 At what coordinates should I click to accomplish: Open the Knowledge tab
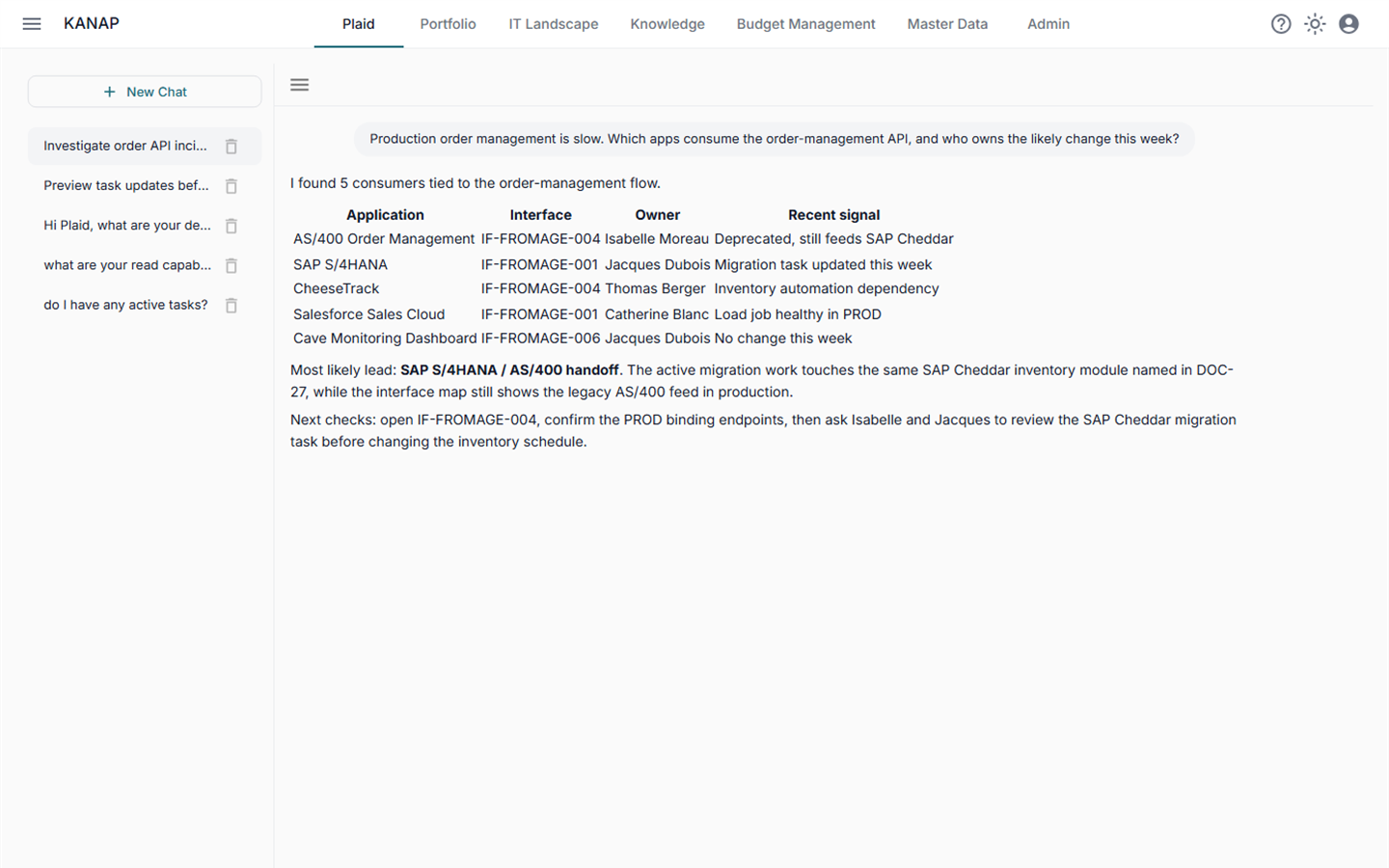tap(667, 24)
